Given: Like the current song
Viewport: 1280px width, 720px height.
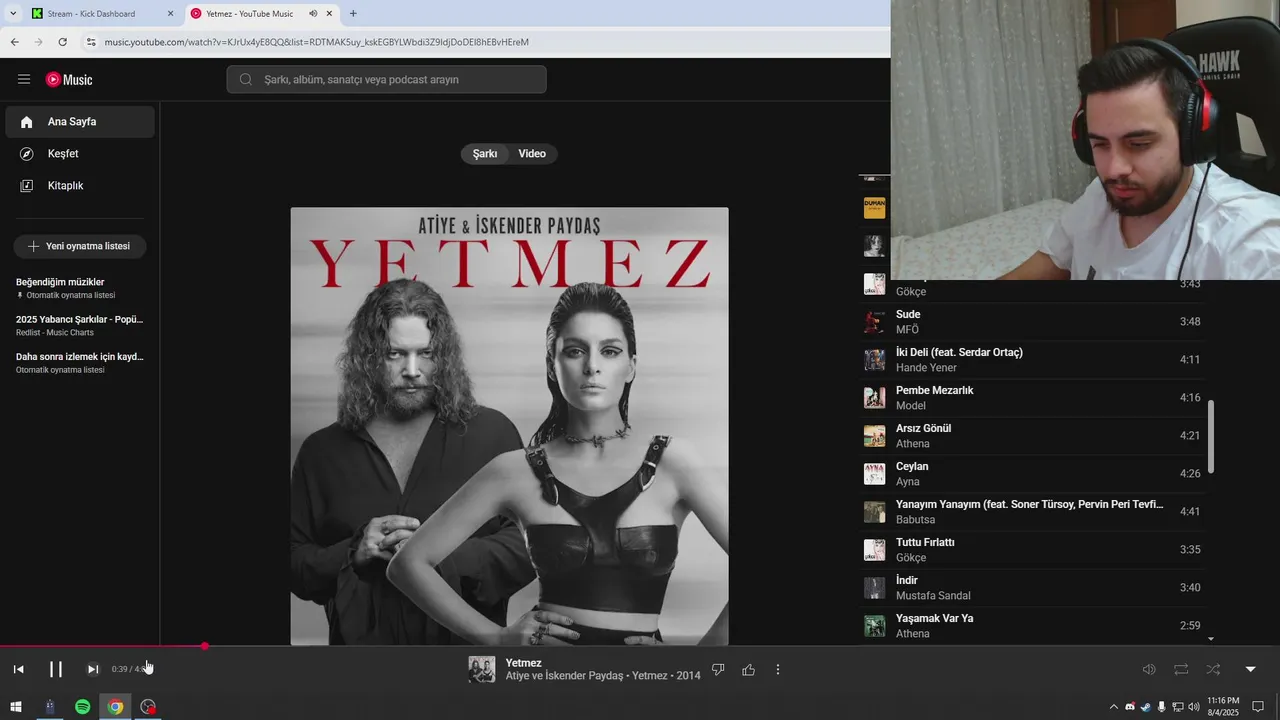Looking at the screenshot, I should (x=748, y=670).
